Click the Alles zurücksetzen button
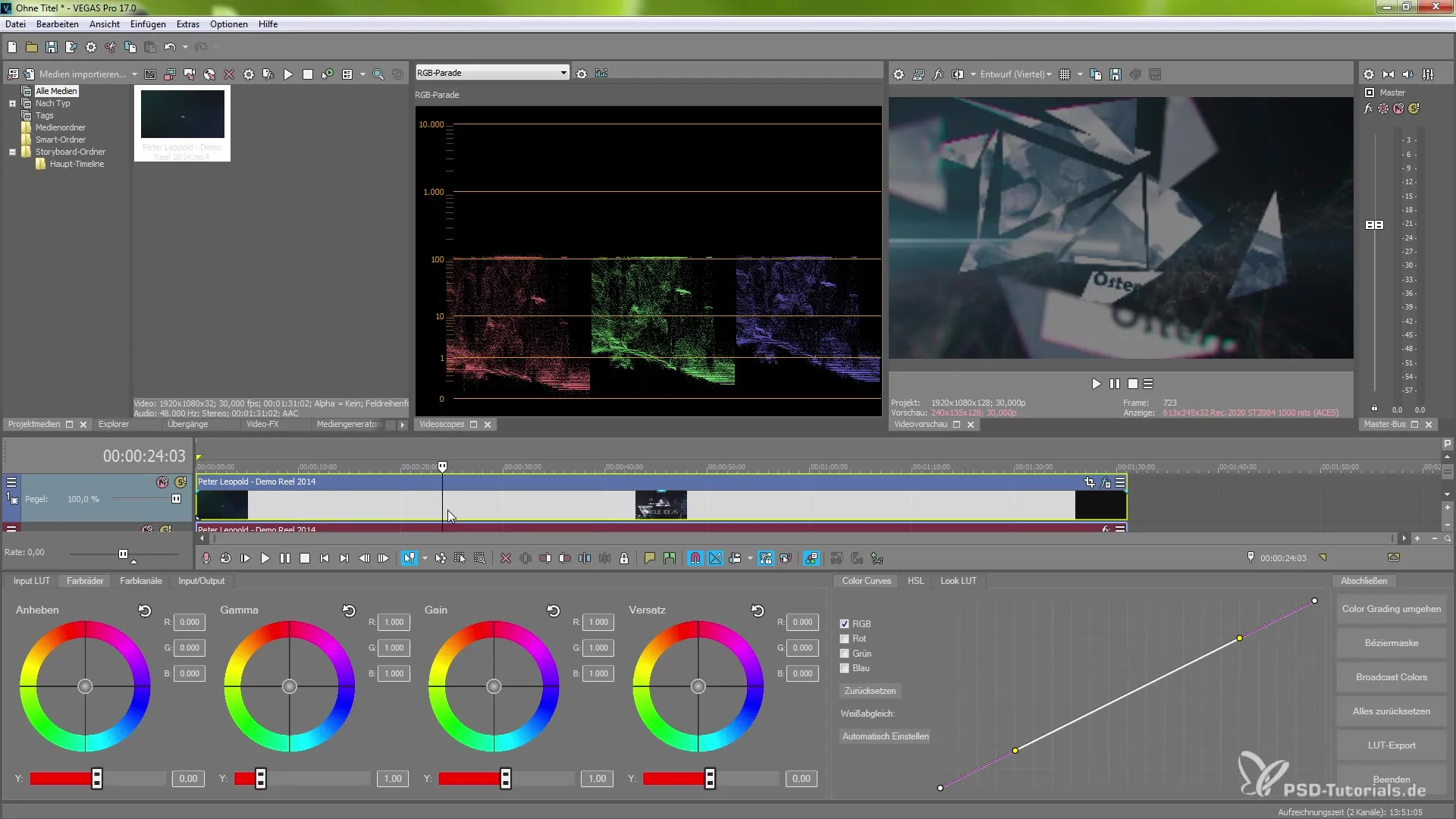The height and width of the screenshot is (819, 1456). pos(1392,711)
